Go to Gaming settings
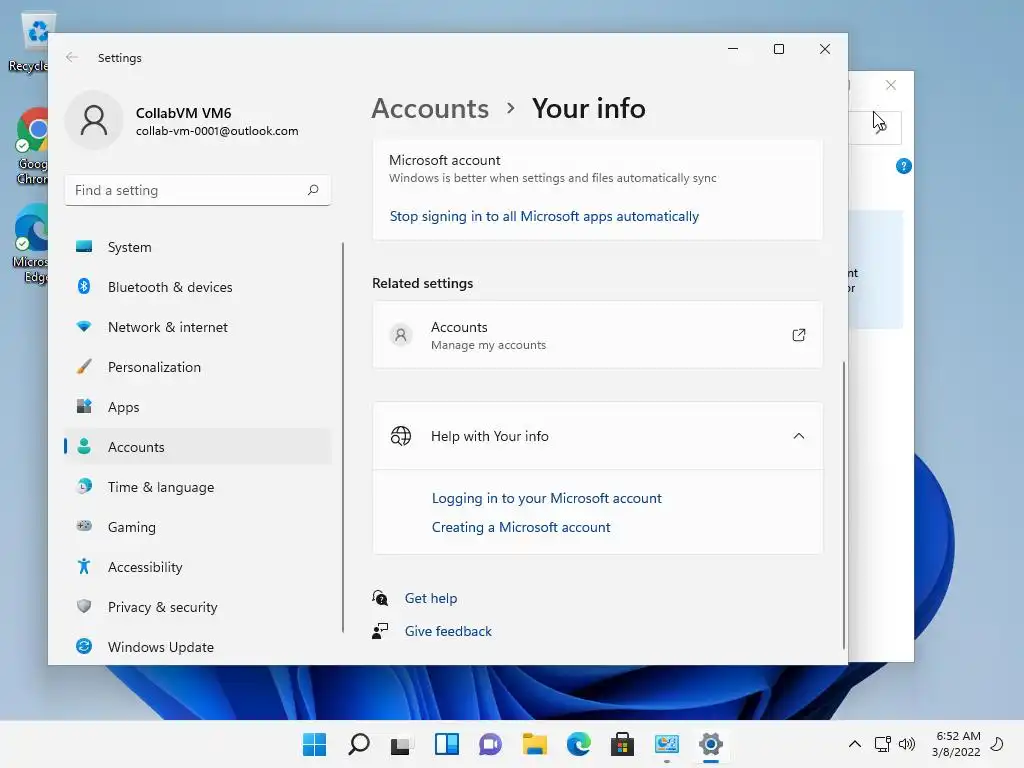 tap(198, 527)
